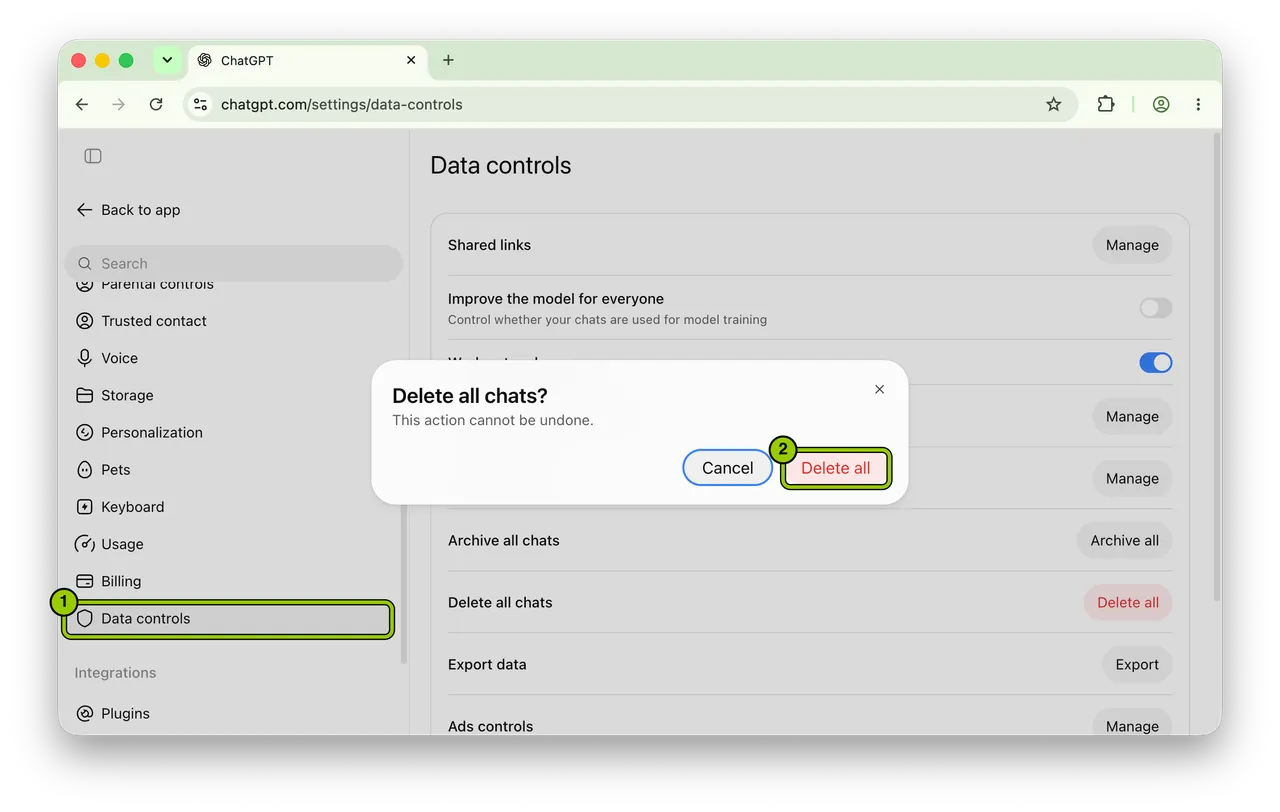Click the main page vertical scrollbar
Viewport: 1280px width, 812px height.
1216,366
